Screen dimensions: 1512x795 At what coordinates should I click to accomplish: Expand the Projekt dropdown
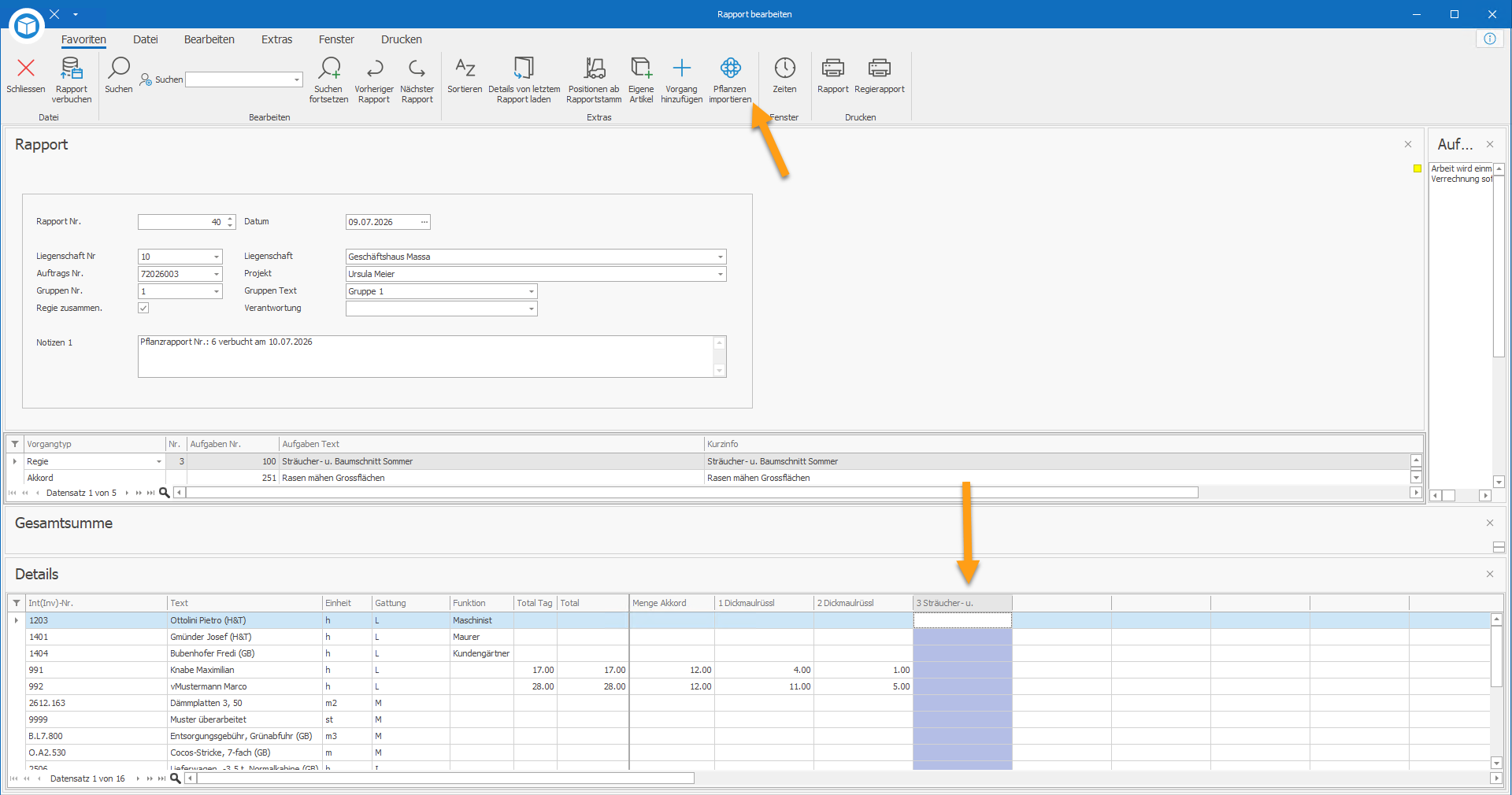click(x=720, y=274)
